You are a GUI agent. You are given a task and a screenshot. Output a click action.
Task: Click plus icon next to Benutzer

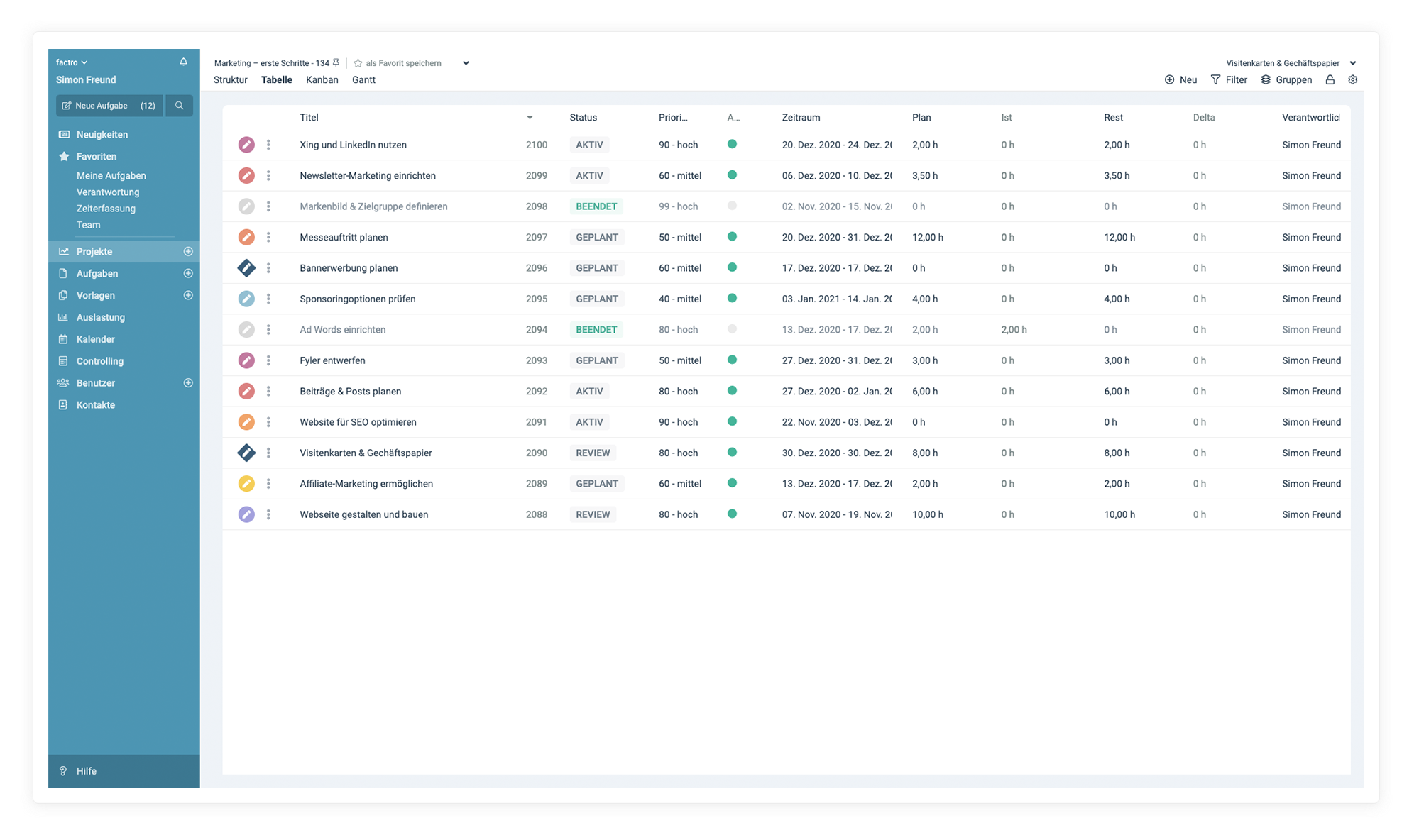(188, 383)
